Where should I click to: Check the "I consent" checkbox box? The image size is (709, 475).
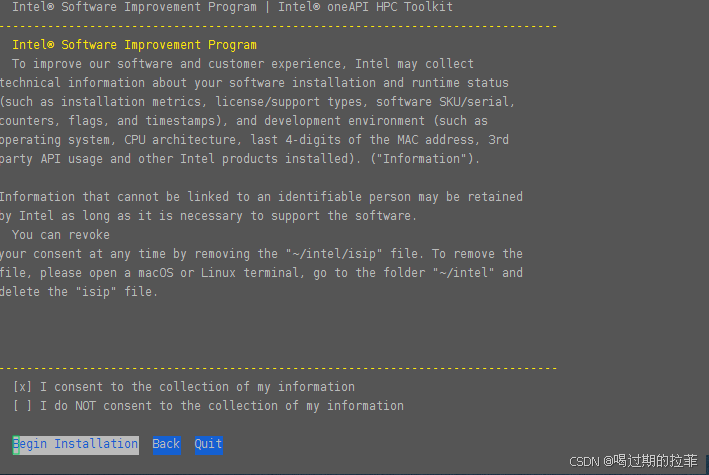(22, 387)
